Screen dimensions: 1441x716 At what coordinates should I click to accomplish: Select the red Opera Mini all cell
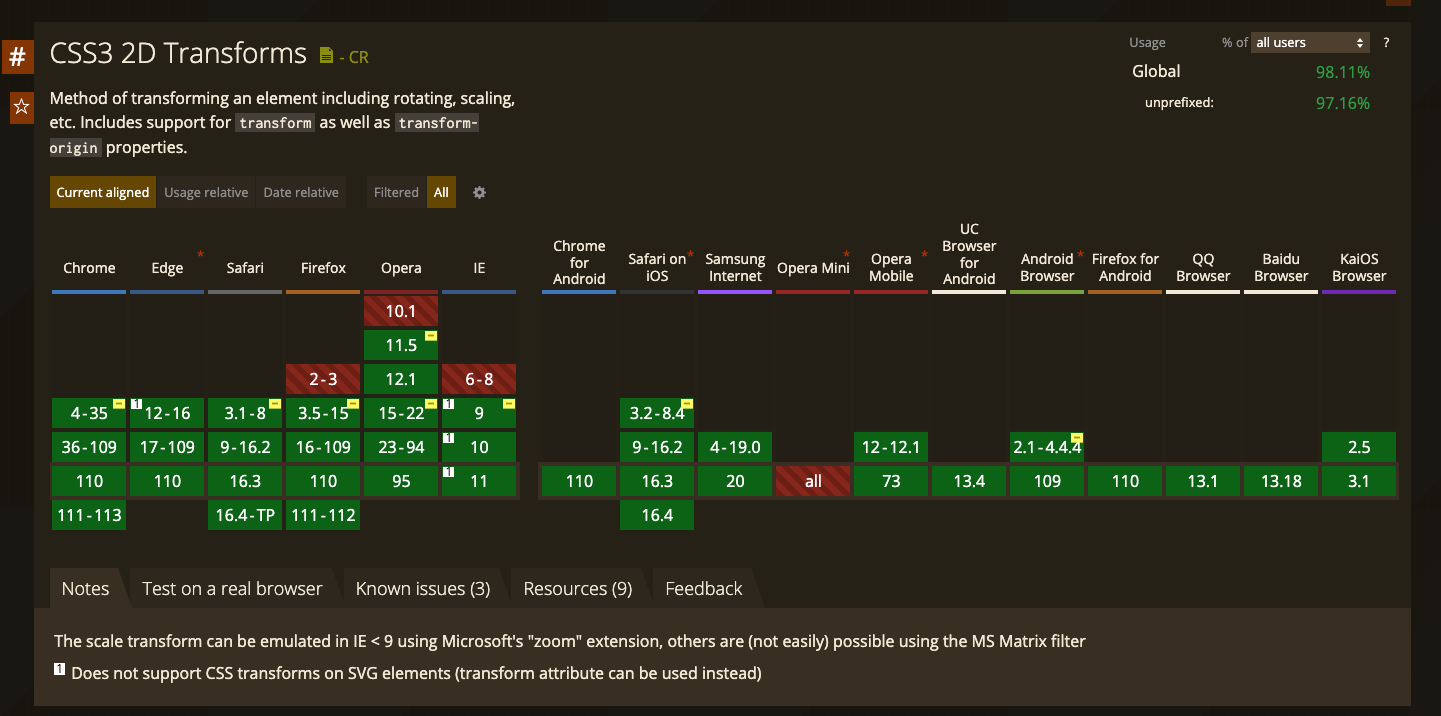(813, 481)
